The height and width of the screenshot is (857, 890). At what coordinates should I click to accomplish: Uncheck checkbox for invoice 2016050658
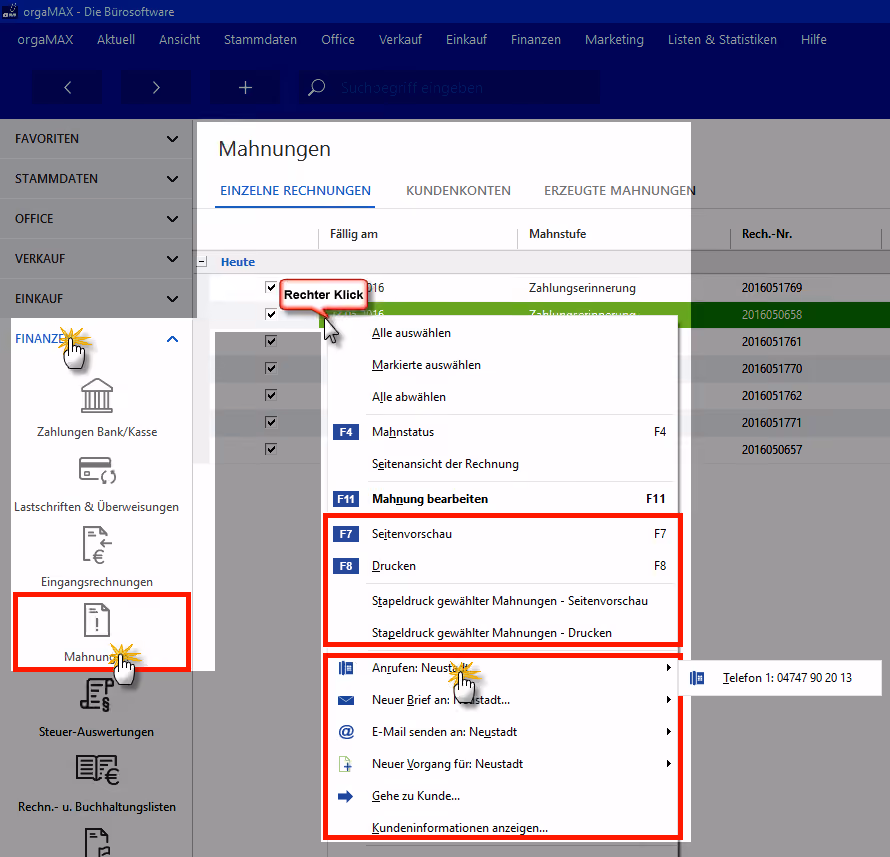pyautogui.click(x=271, y=314)
